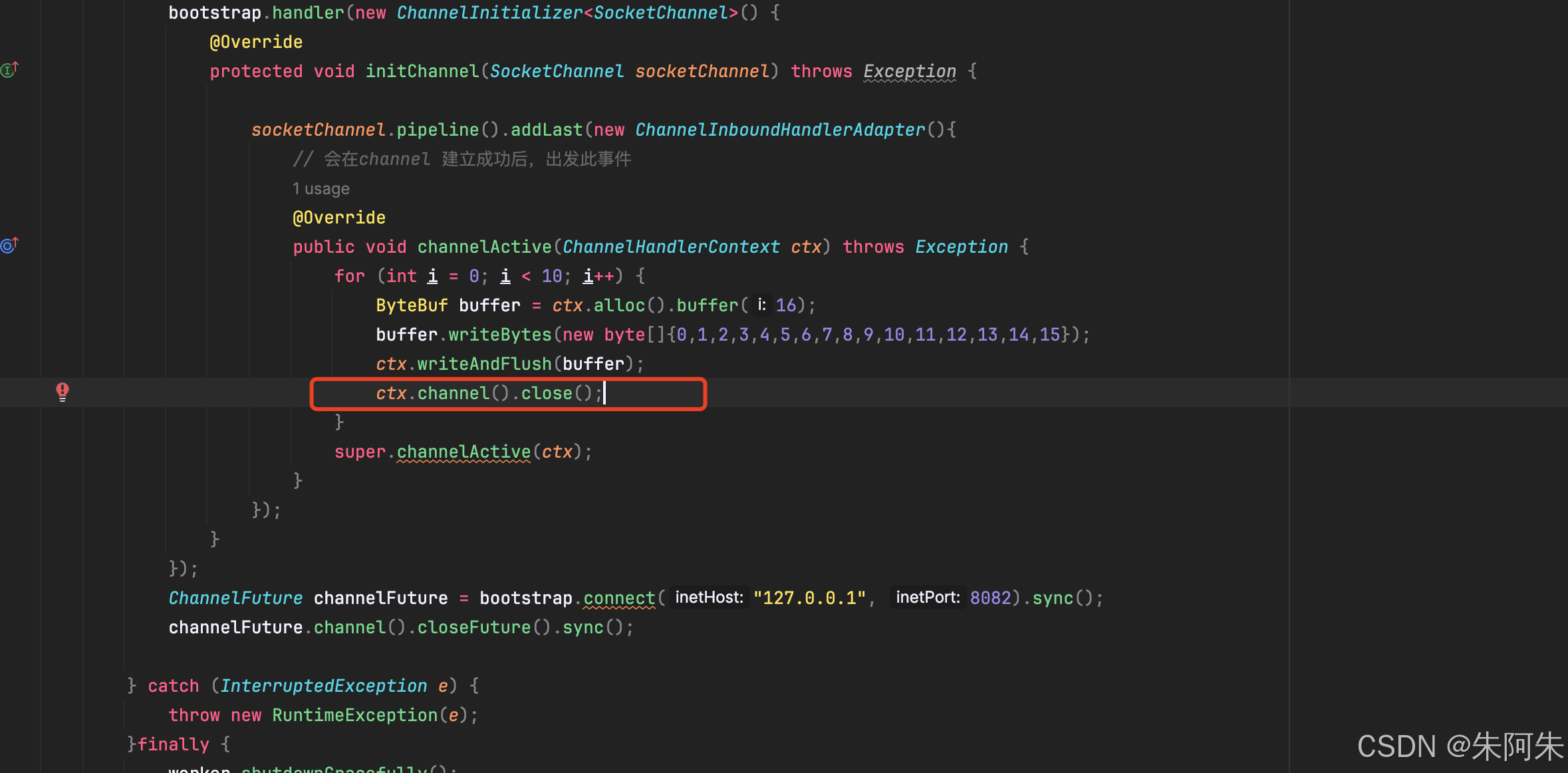
Task: Click the ByteBuf type declaration
Action: click(x=412, y=305)
